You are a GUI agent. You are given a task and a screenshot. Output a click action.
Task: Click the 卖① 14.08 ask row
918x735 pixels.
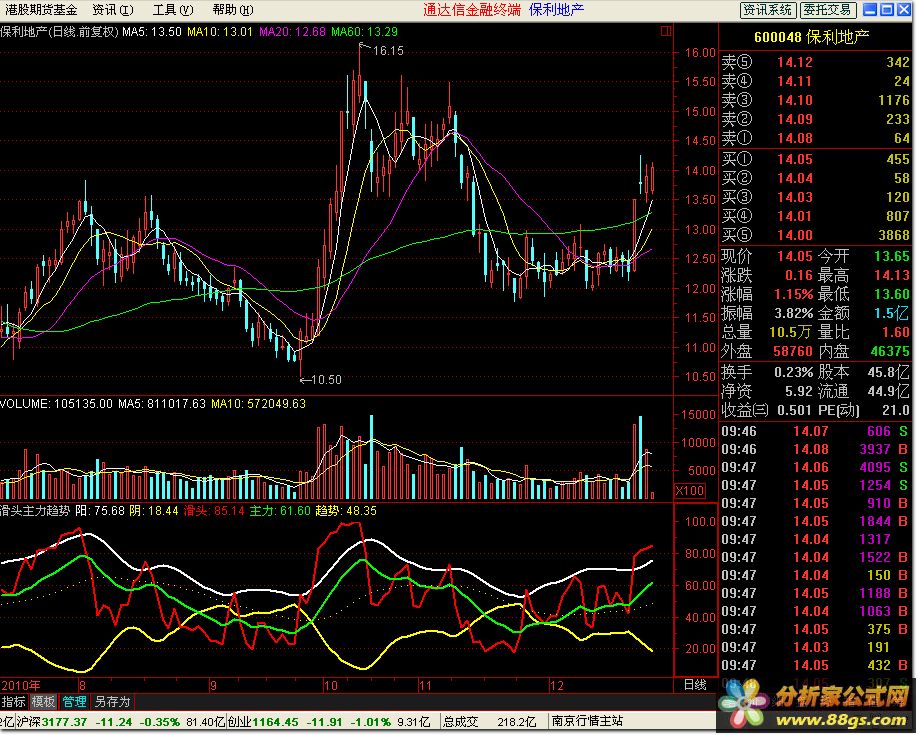815,138
